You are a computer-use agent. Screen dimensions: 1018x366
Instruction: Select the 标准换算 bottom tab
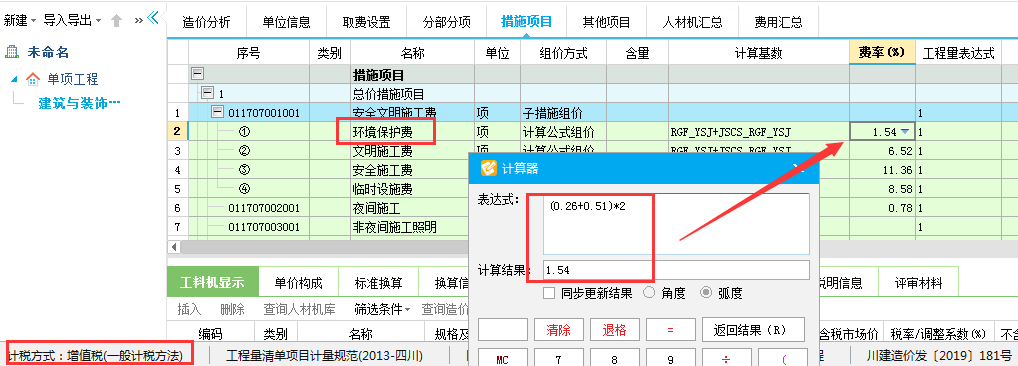[378, 283]
